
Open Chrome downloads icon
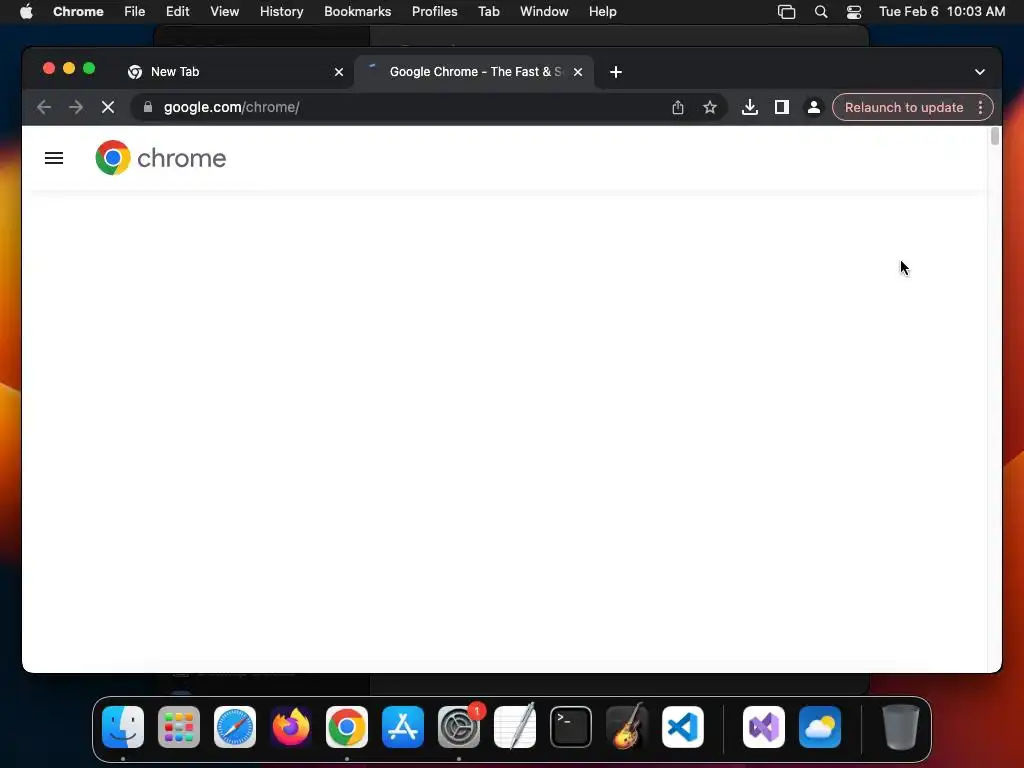coord(750,107)
